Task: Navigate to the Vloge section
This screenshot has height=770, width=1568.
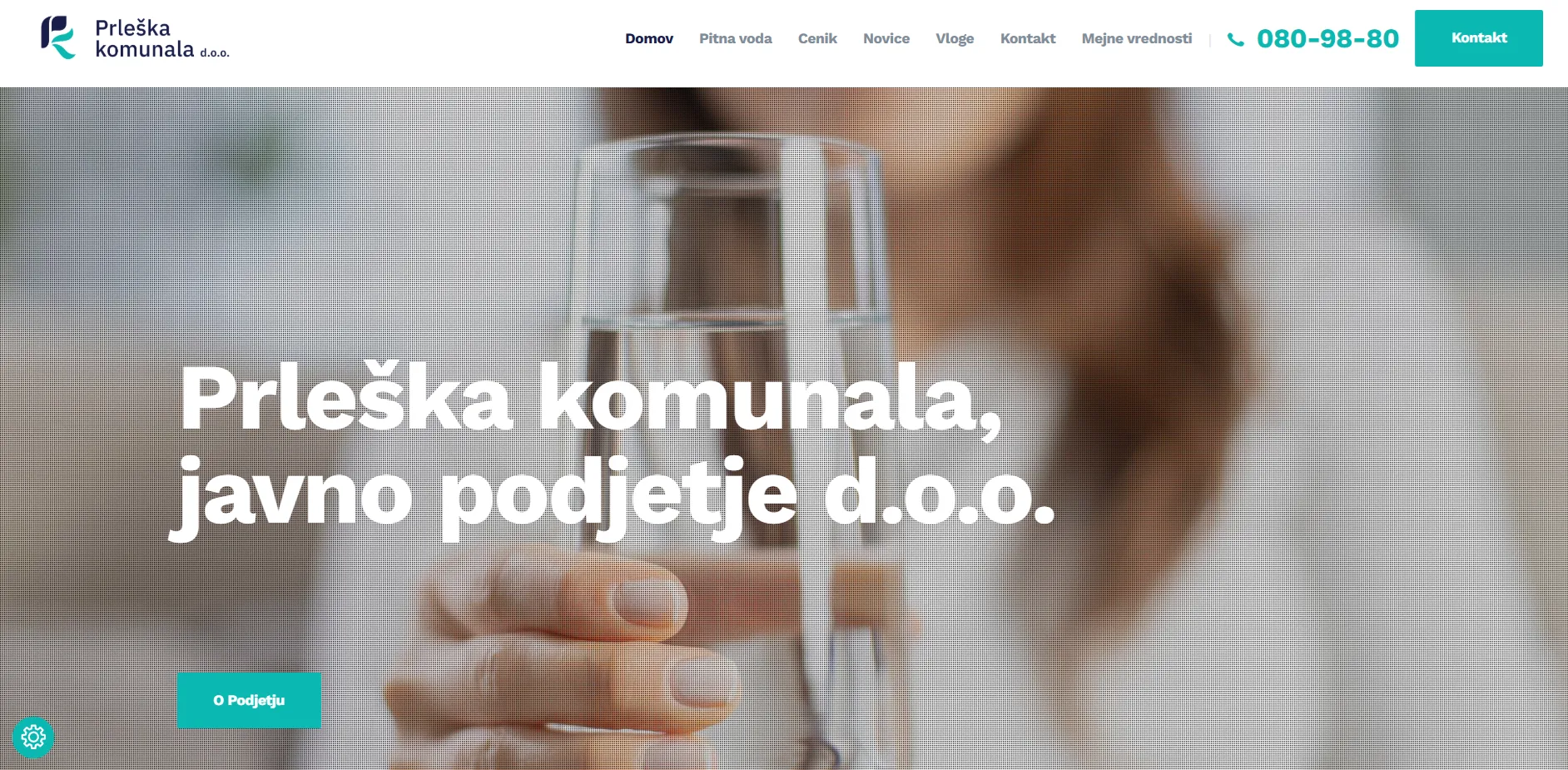Action: coord(955,38)
